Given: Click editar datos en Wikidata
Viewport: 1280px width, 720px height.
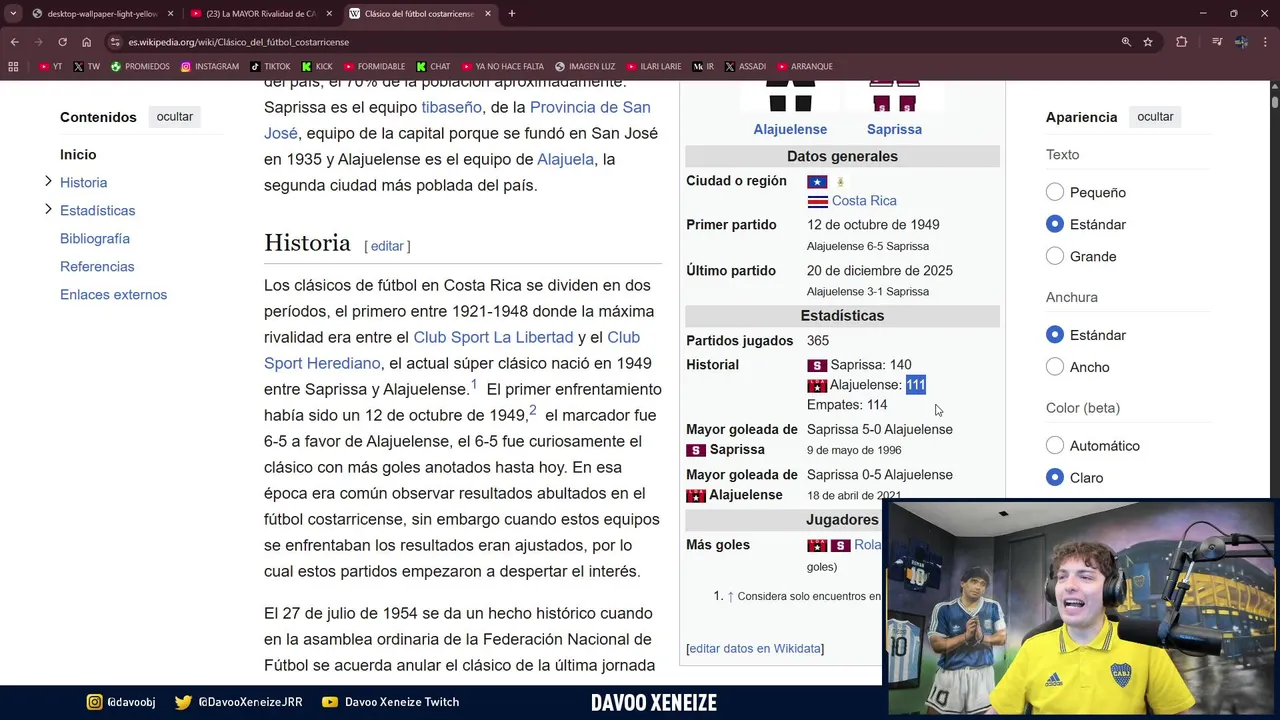Looking at the screenshot, I should (x=755, y=649).
